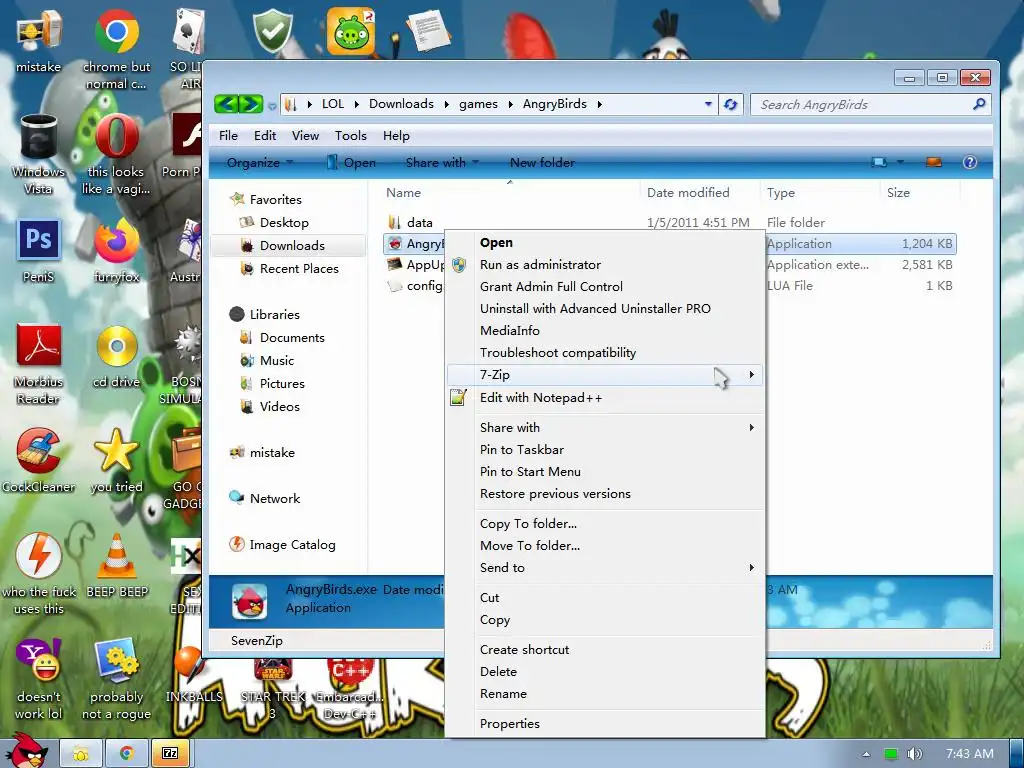Select Properties in context menu
The height and width of the screenshot is (768, 1024).
tap(509, 724)
